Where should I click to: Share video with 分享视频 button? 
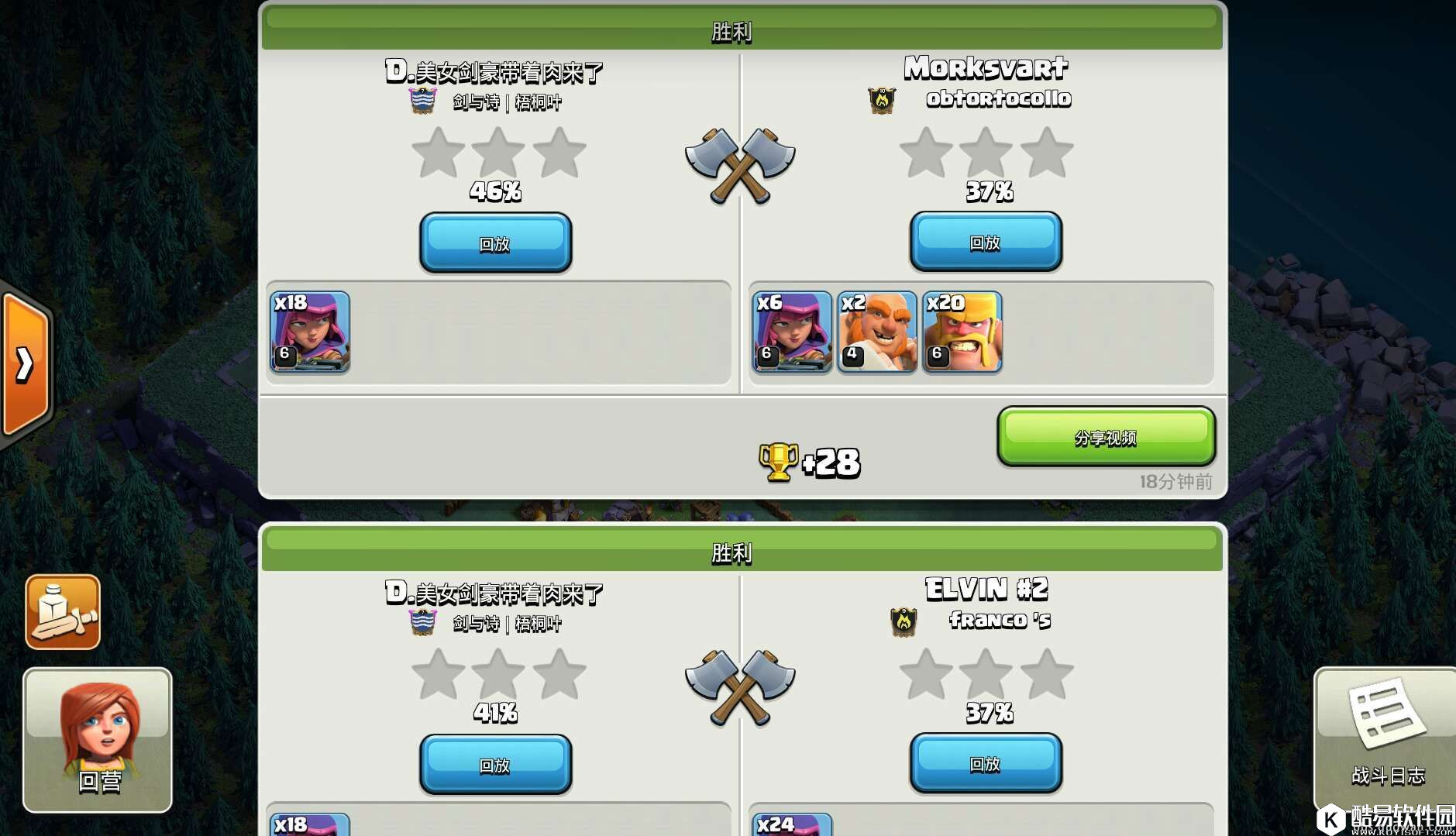1106,437
